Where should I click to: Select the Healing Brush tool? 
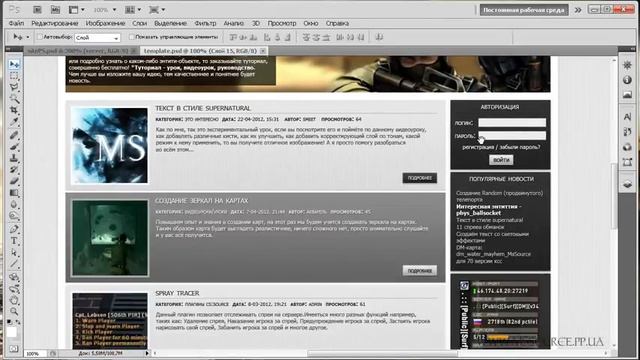pyautogui.click(x=14, y=135)
